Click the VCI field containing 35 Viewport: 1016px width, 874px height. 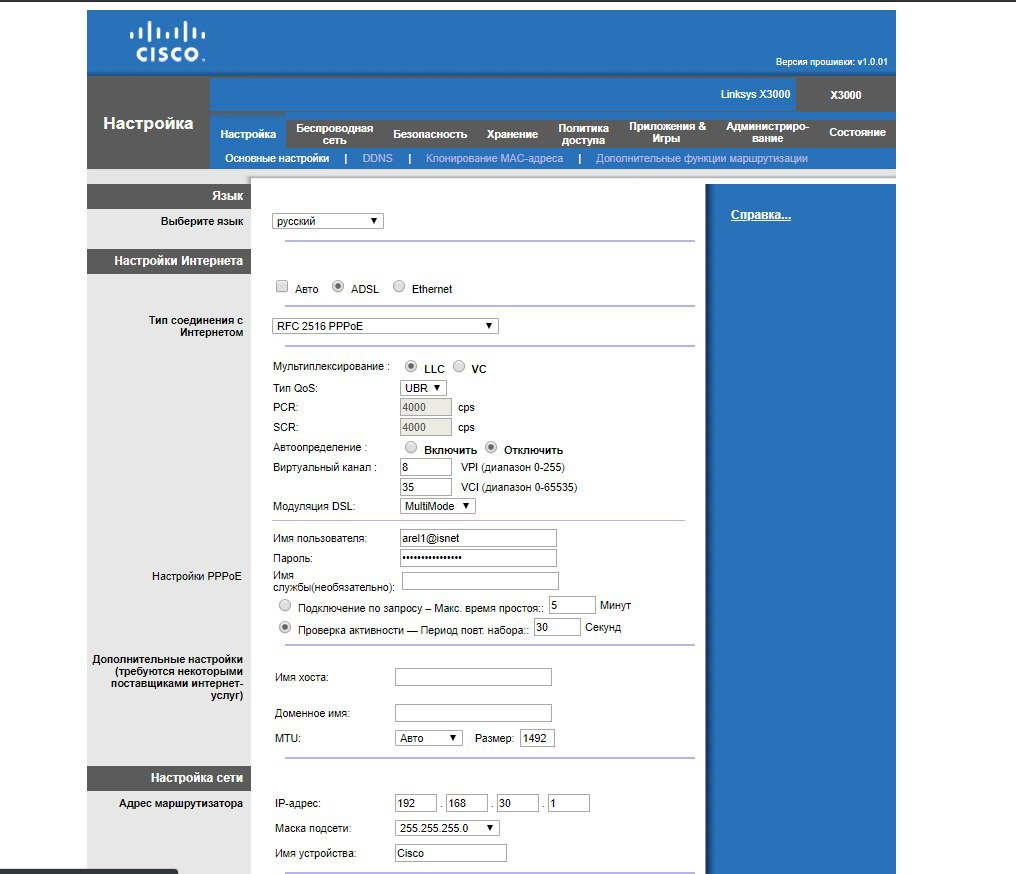click(x=426, y=487)
